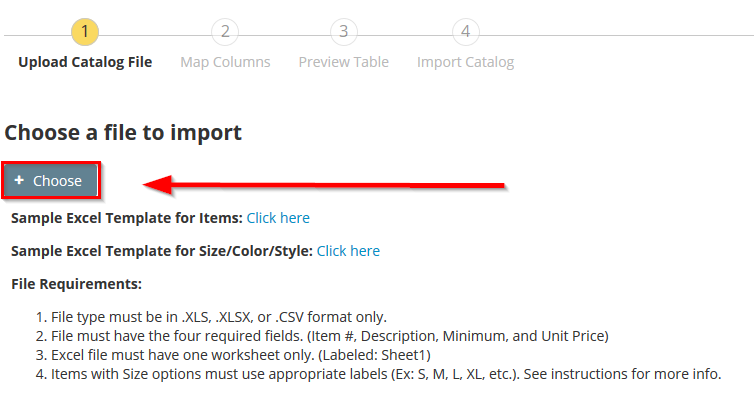Viewport: 754px width, 395px height.
Task: Select the step 4 circle indicator
Action: tap(465, 32)
